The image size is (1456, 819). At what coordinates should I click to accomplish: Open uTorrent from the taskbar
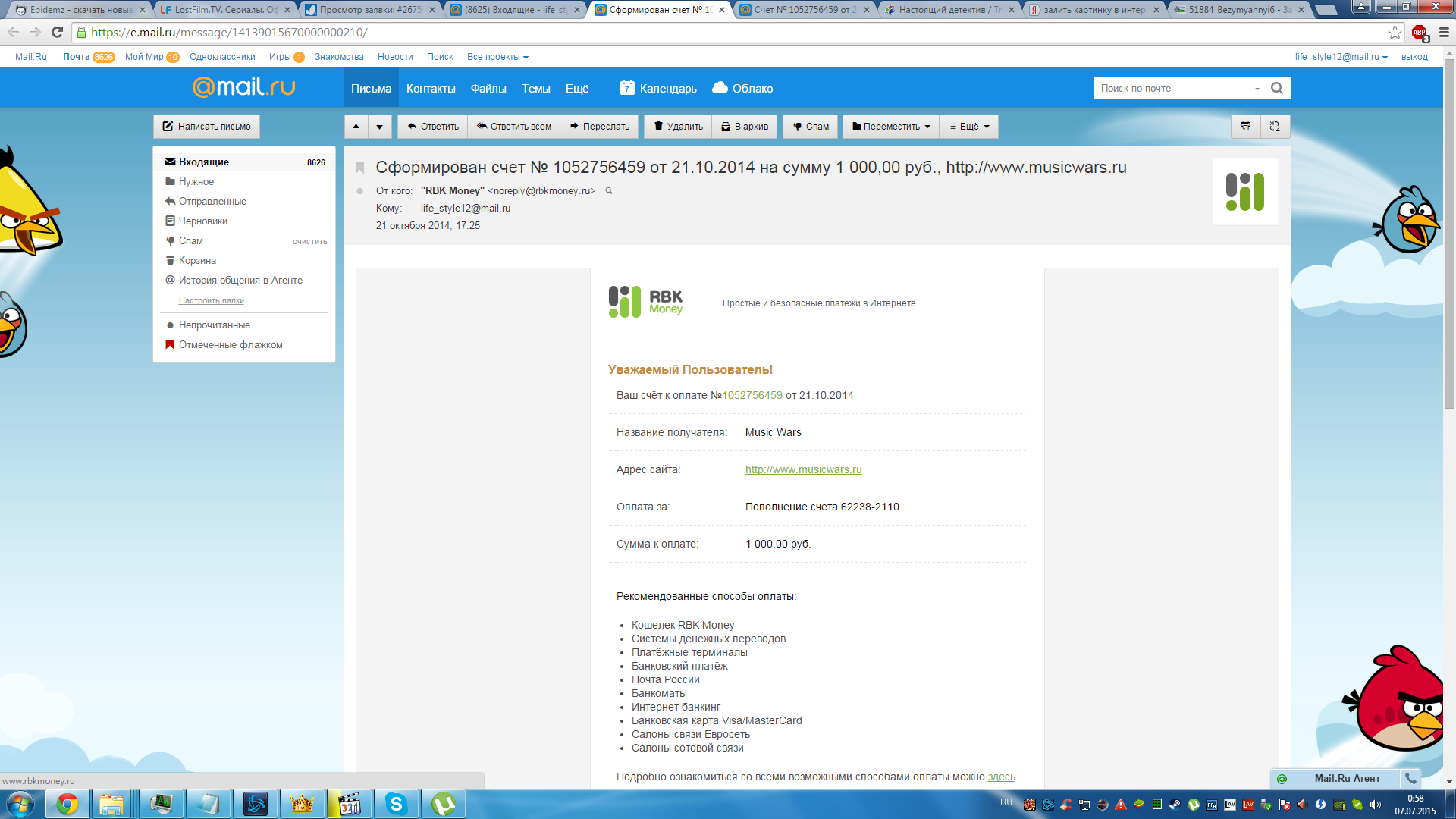point(444,804)
